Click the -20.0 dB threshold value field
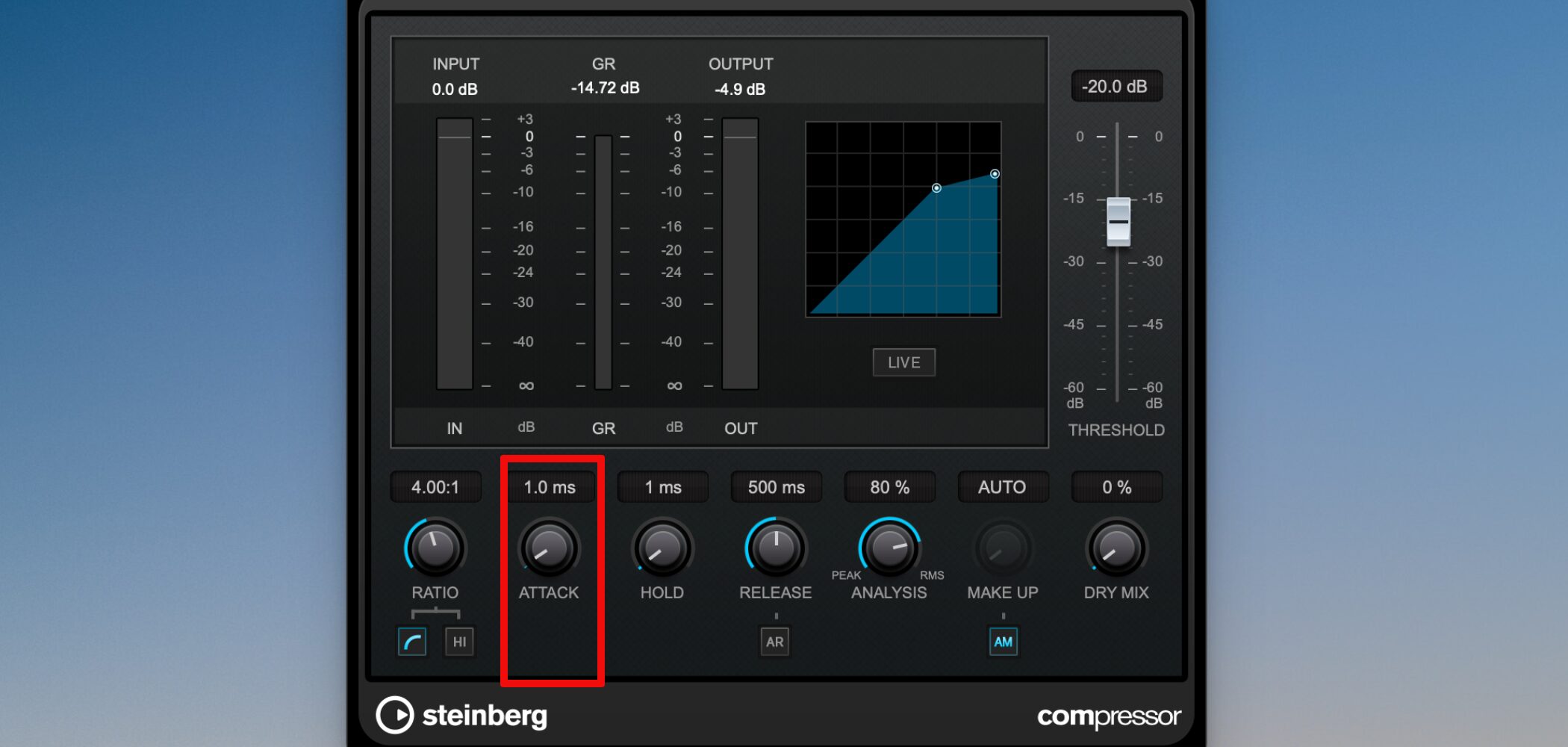Viewport: 1568px width, 747px height. 1116,86
